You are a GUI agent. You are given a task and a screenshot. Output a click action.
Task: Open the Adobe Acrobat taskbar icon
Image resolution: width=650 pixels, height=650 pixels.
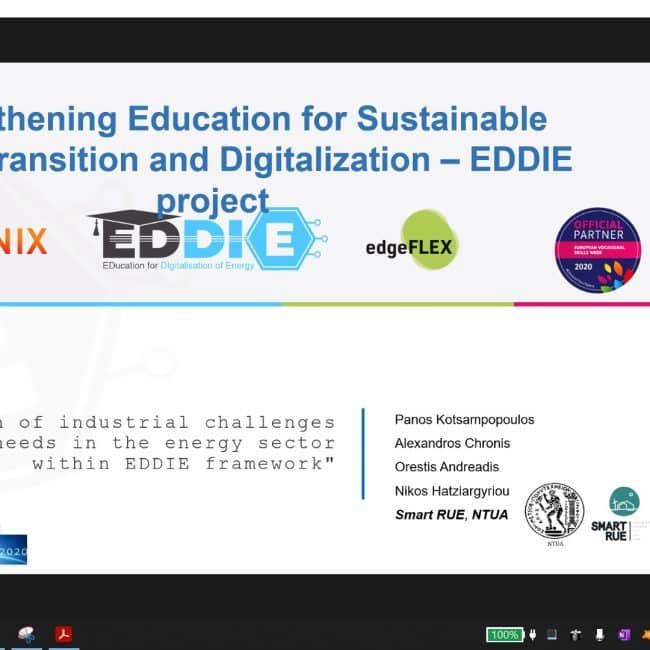(63, 634)
